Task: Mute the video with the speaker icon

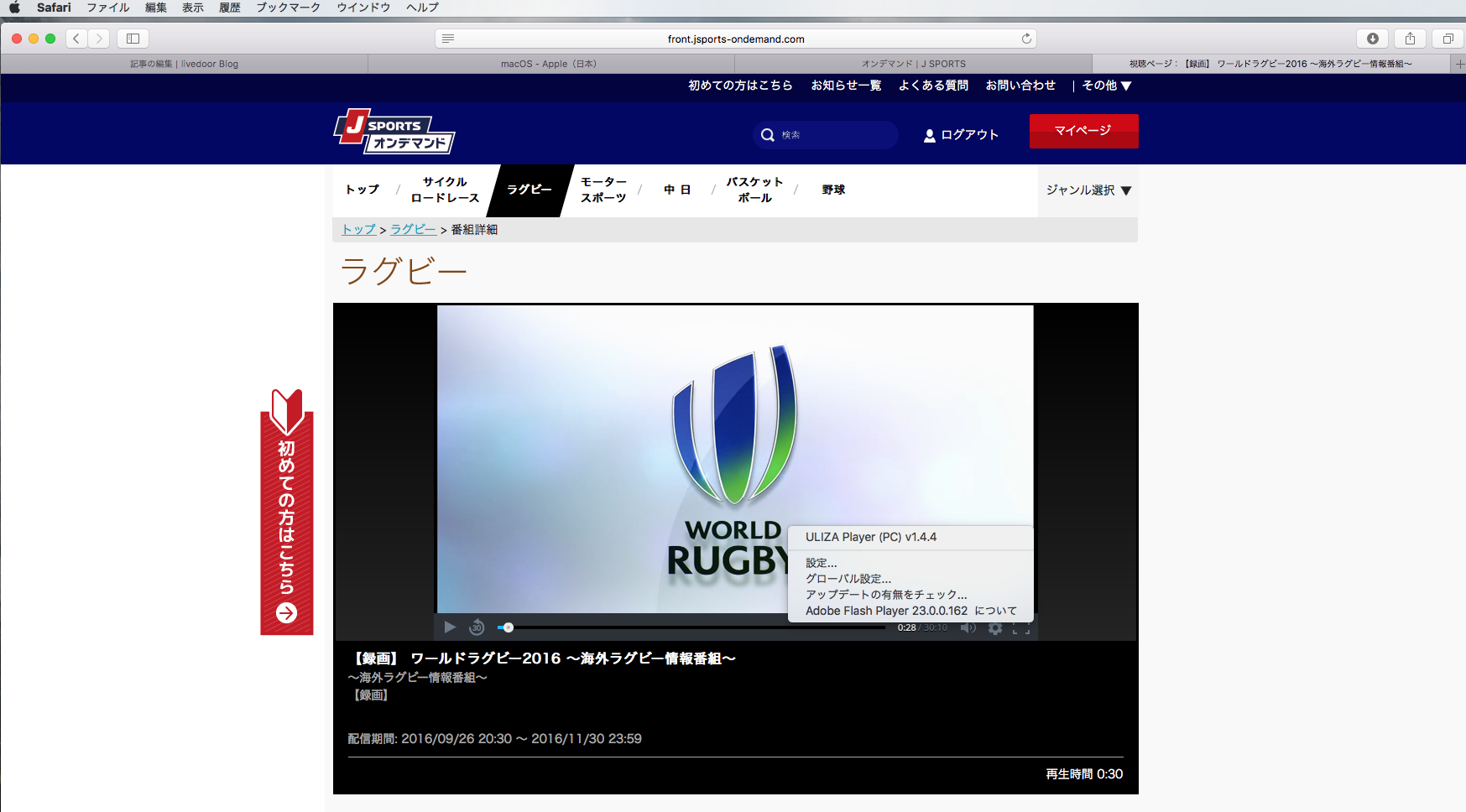Action: coord(968,627)
